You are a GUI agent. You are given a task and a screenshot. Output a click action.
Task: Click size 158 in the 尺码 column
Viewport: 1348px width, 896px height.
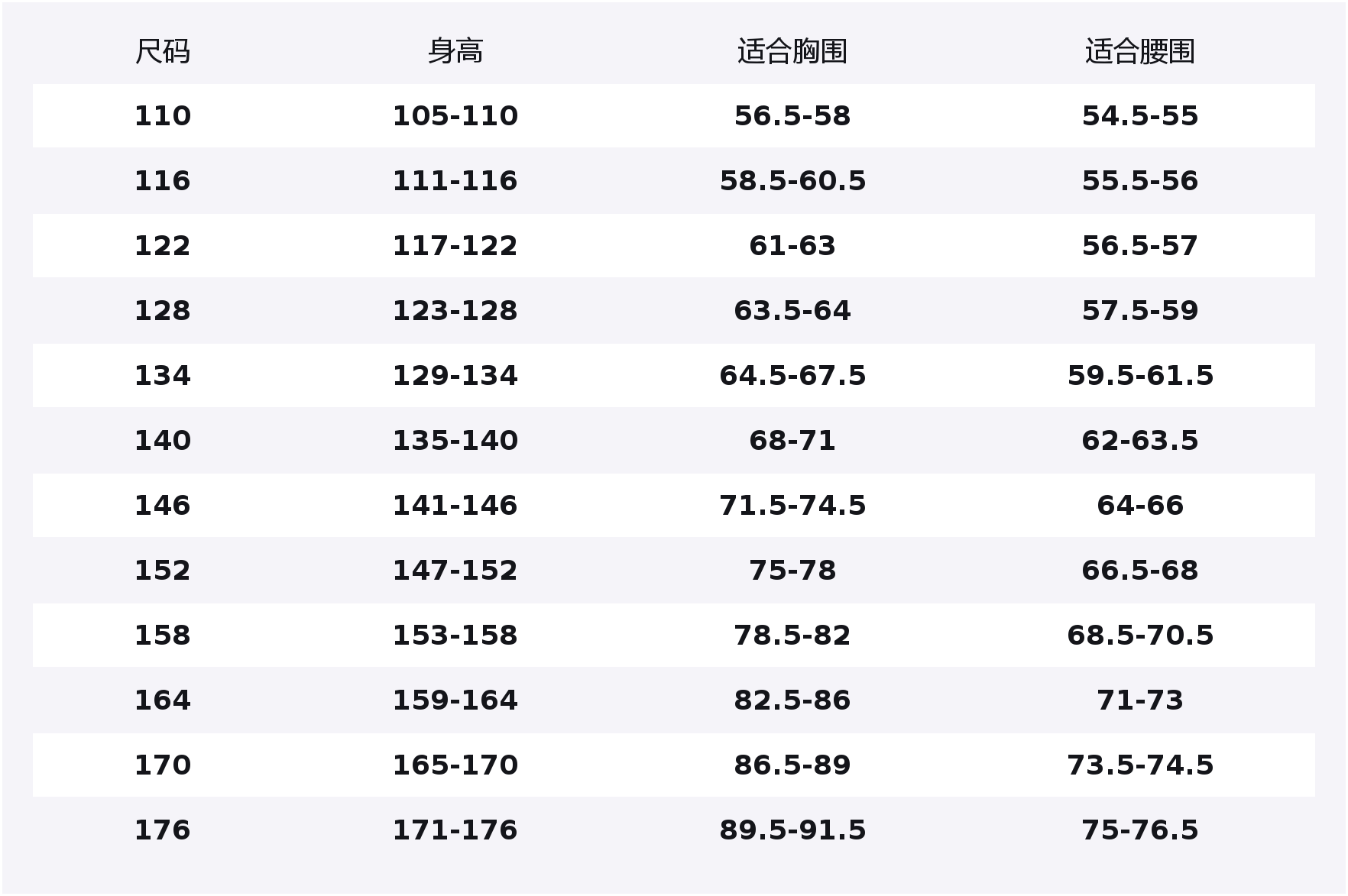[x=162, y=636]
